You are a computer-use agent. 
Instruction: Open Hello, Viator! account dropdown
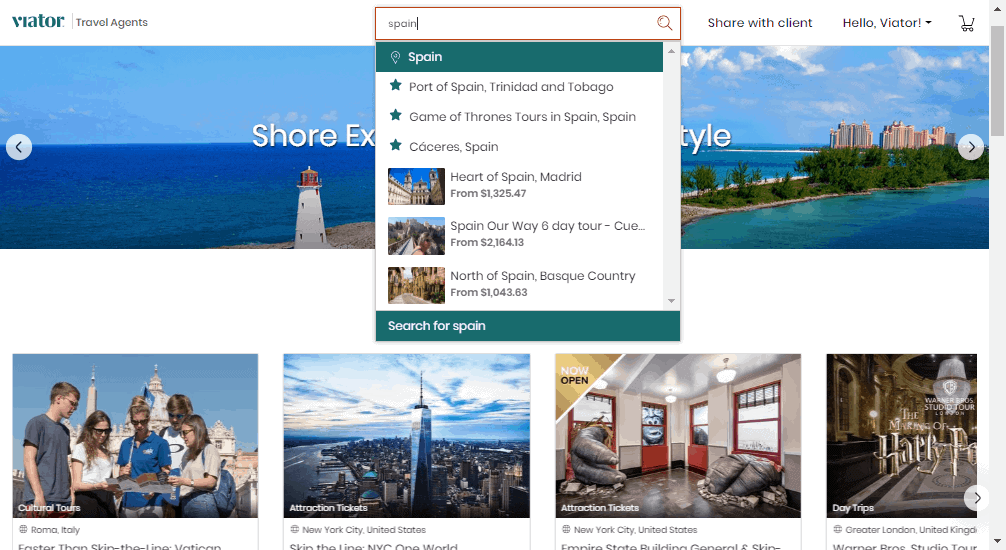(887, 23)
